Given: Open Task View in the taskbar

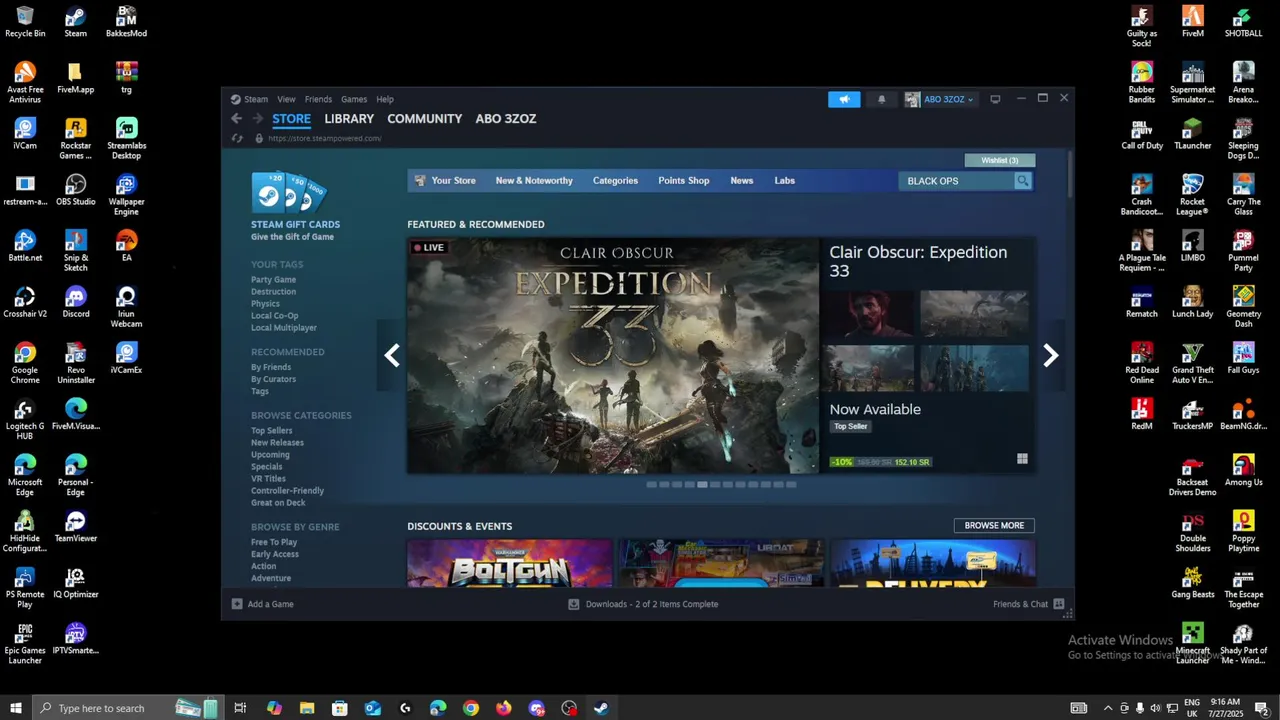Looking at the screenshot, I should click(240, 708).
